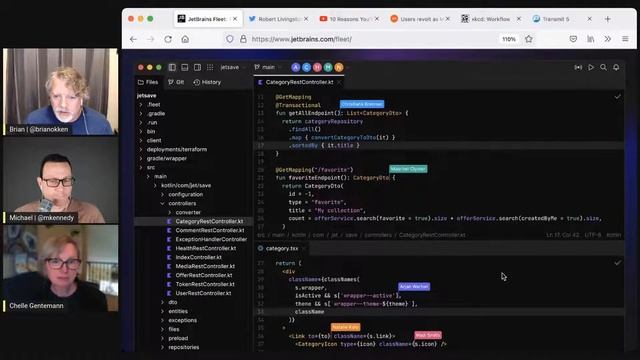This screenshot has width=640, height=360.
Task: Open the Git panel tab
Action: [x=176, y=82]
